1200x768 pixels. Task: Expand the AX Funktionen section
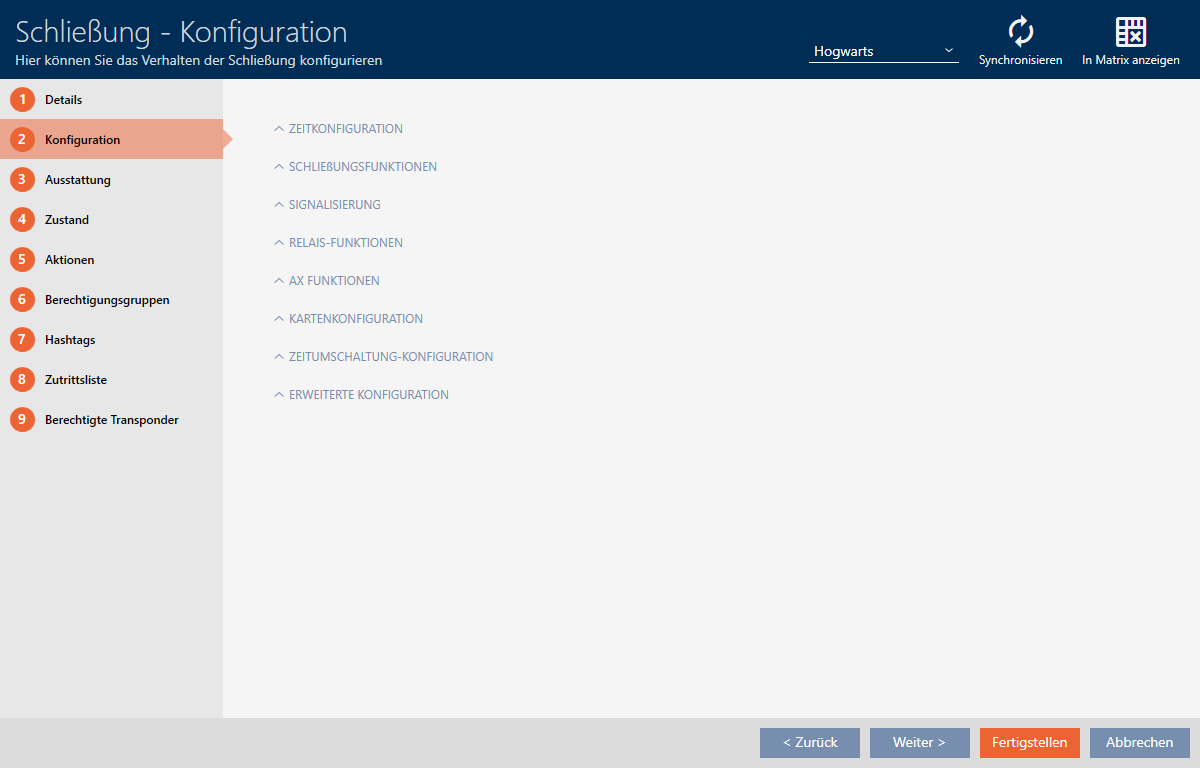point(334,281)
